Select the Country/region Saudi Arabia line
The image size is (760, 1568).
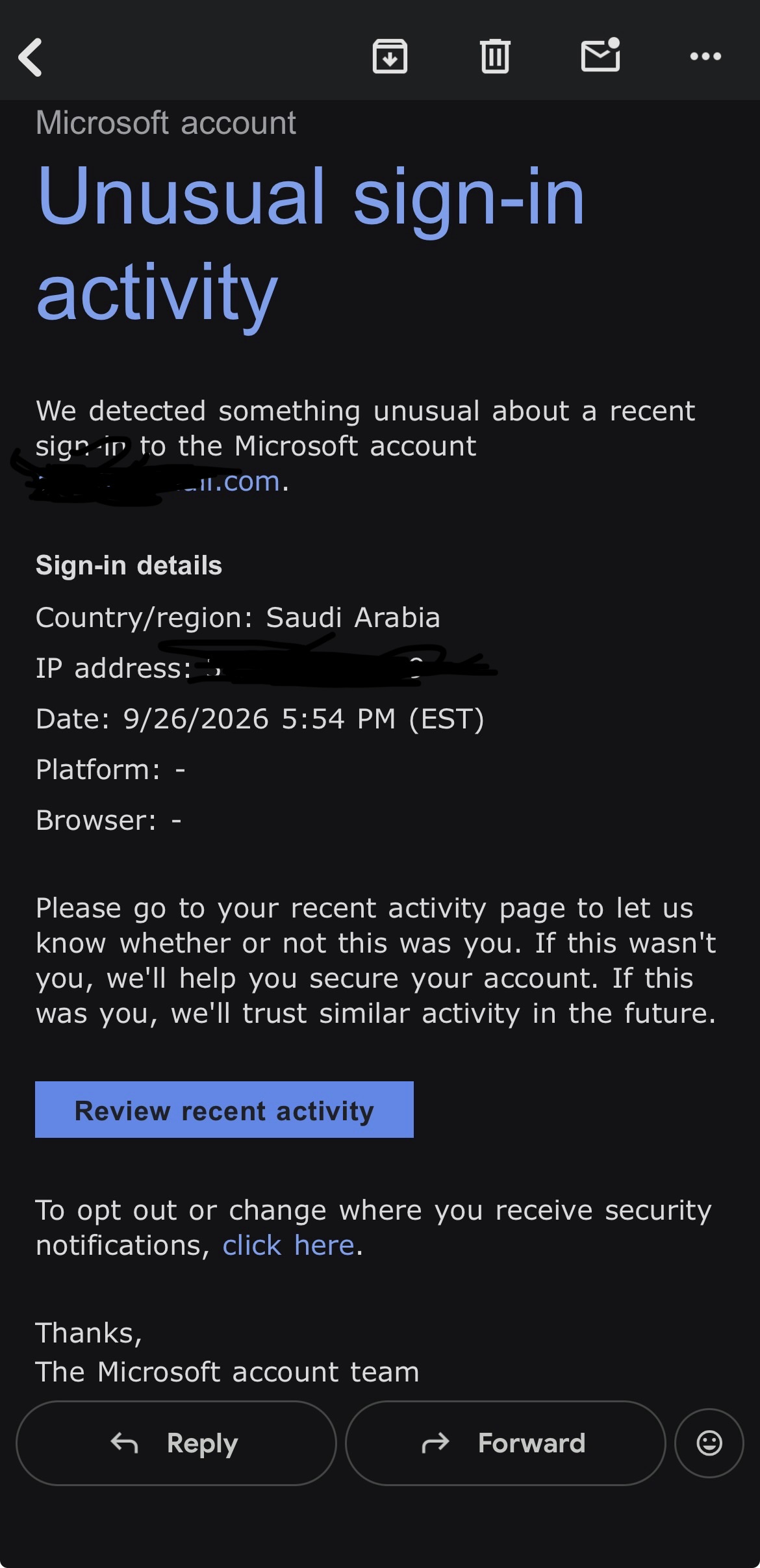pos(238,617)
